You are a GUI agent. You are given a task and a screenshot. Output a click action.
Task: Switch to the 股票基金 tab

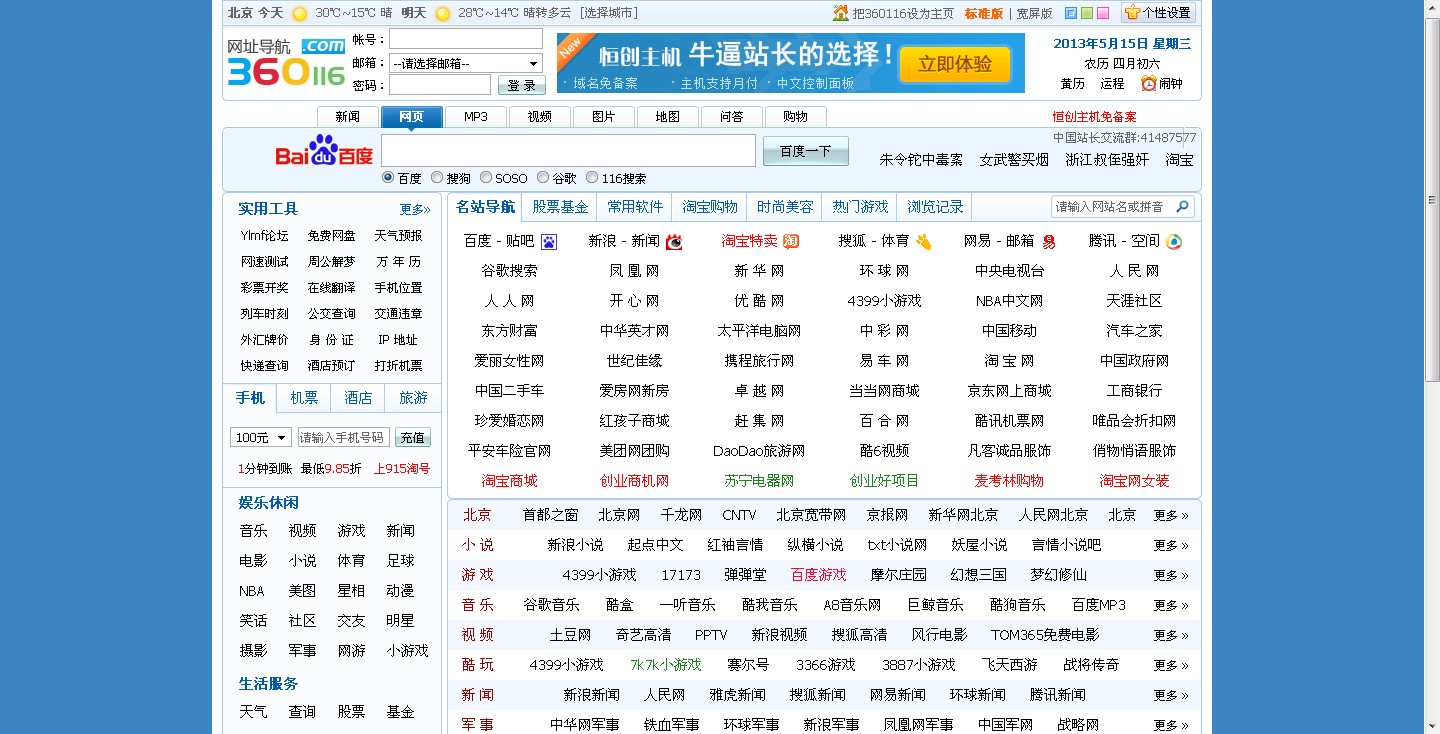560,206
